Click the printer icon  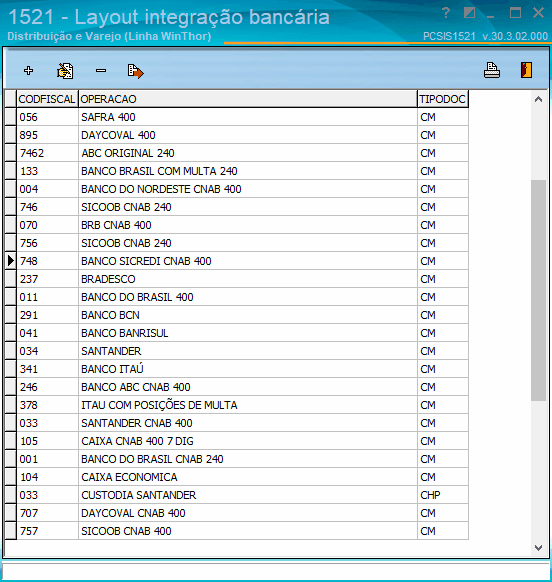[492, 70]
